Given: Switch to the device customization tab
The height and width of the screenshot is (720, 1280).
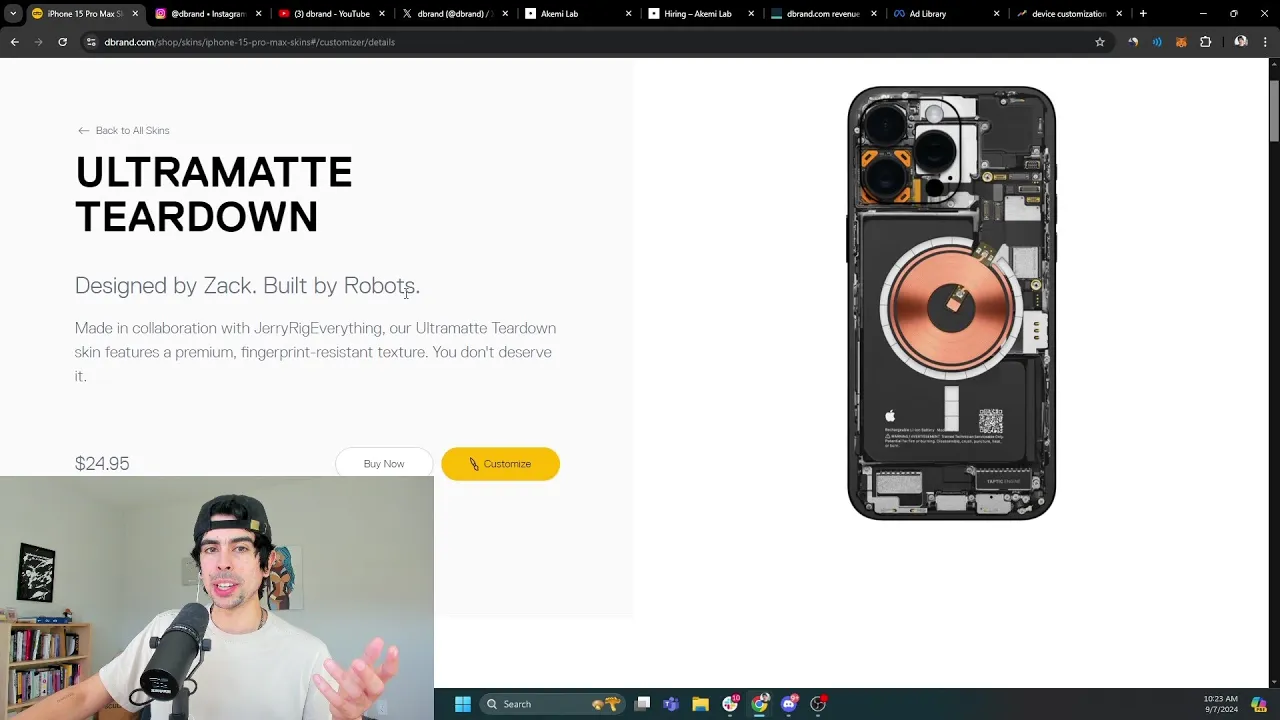Looking at the screenshot, I should click(1069, 14).
